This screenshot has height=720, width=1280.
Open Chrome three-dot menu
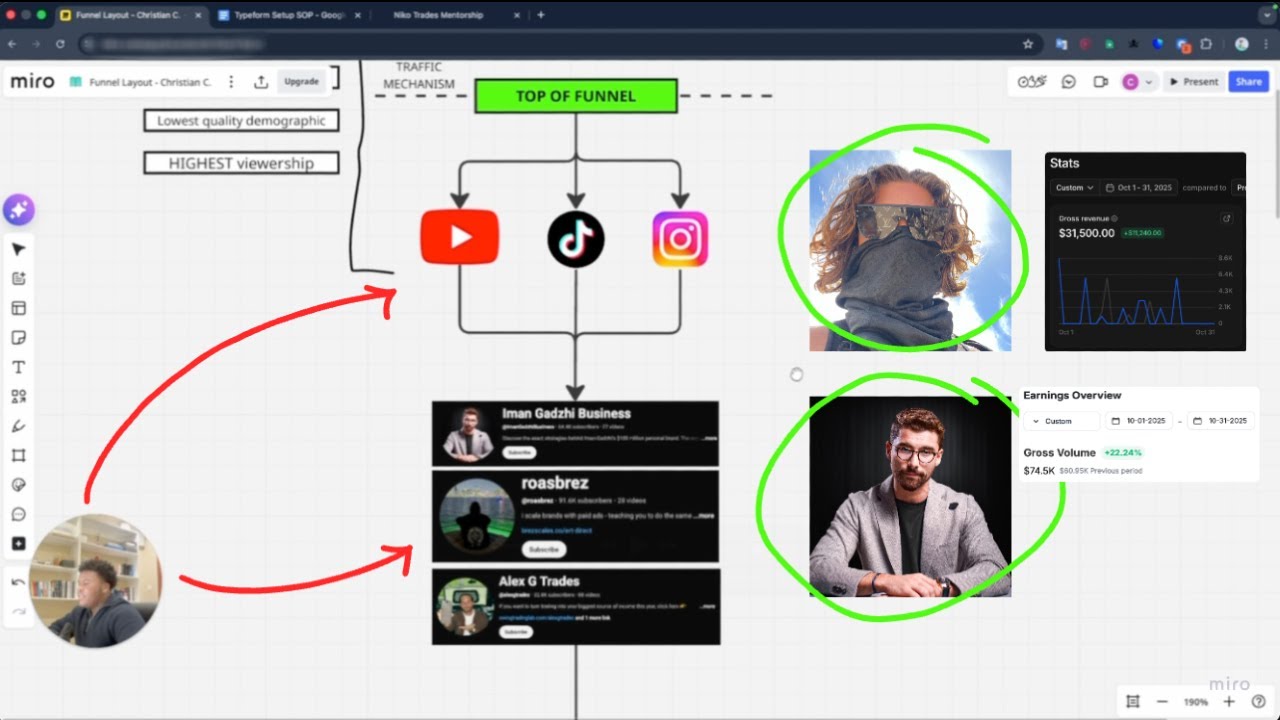[x=1267, y=44]
